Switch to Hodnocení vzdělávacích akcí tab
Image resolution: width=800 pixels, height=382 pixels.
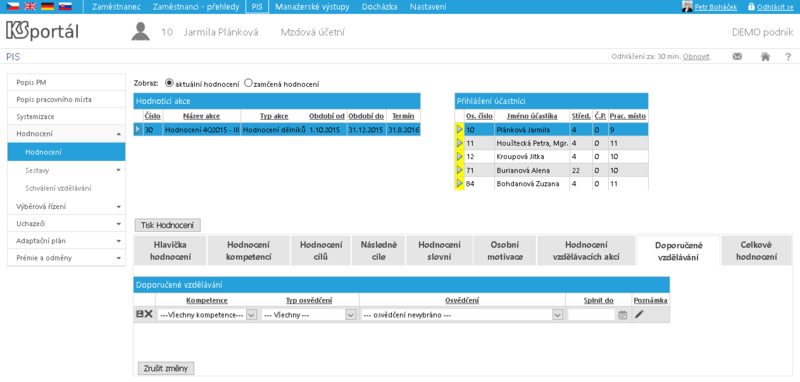[586, 250]
